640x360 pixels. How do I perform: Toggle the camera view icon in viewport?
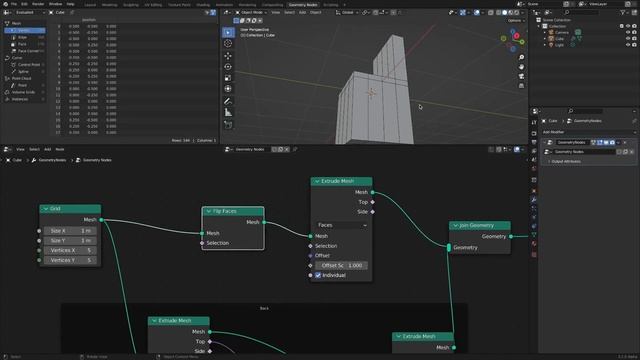pos(521,76)
